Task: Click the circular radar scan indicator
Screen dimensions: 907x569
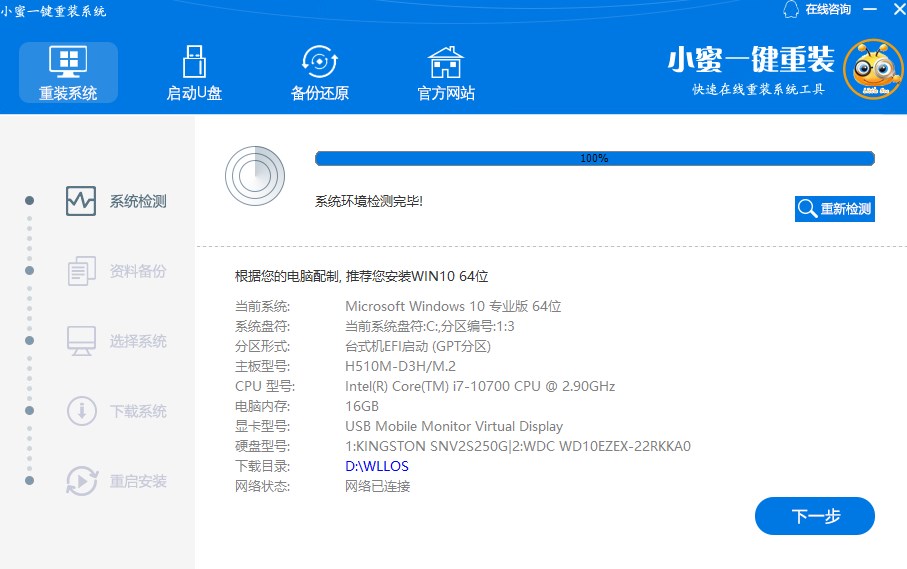Action: (x=255, y=176)
